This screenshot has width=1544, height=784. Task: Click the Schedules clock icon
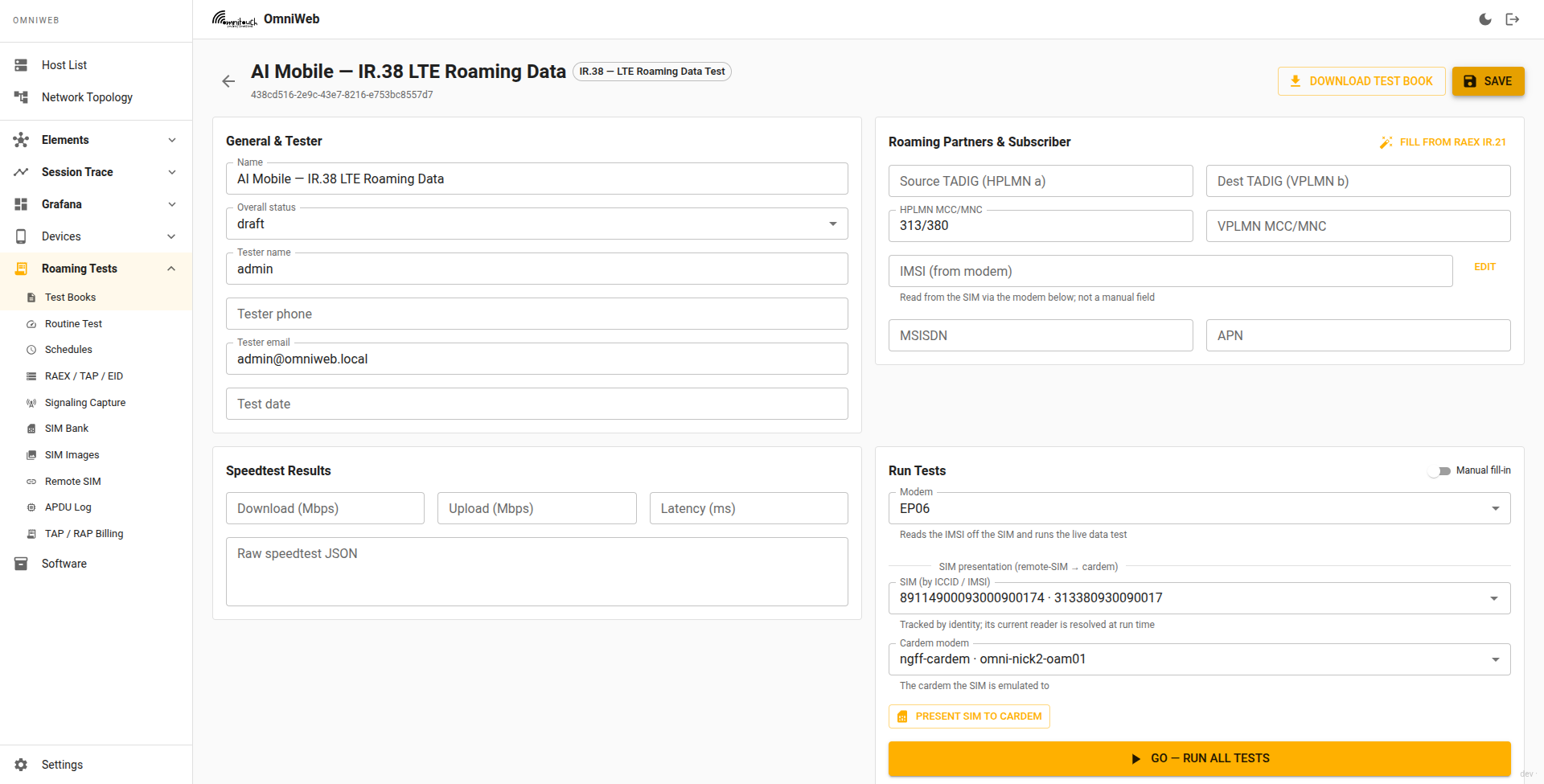31,350
